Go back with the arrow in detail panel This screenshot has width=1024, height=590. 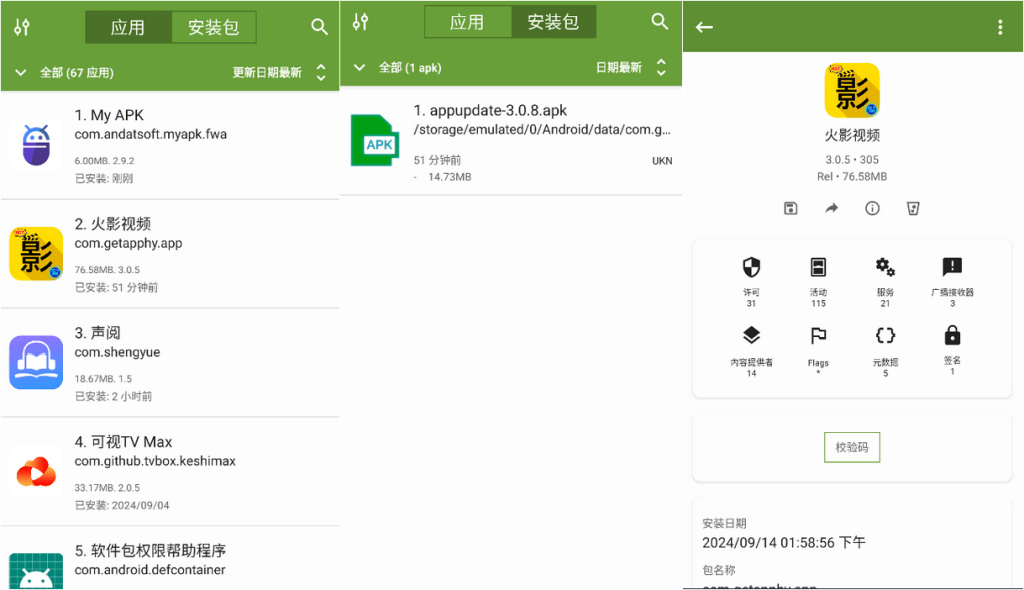704,27
